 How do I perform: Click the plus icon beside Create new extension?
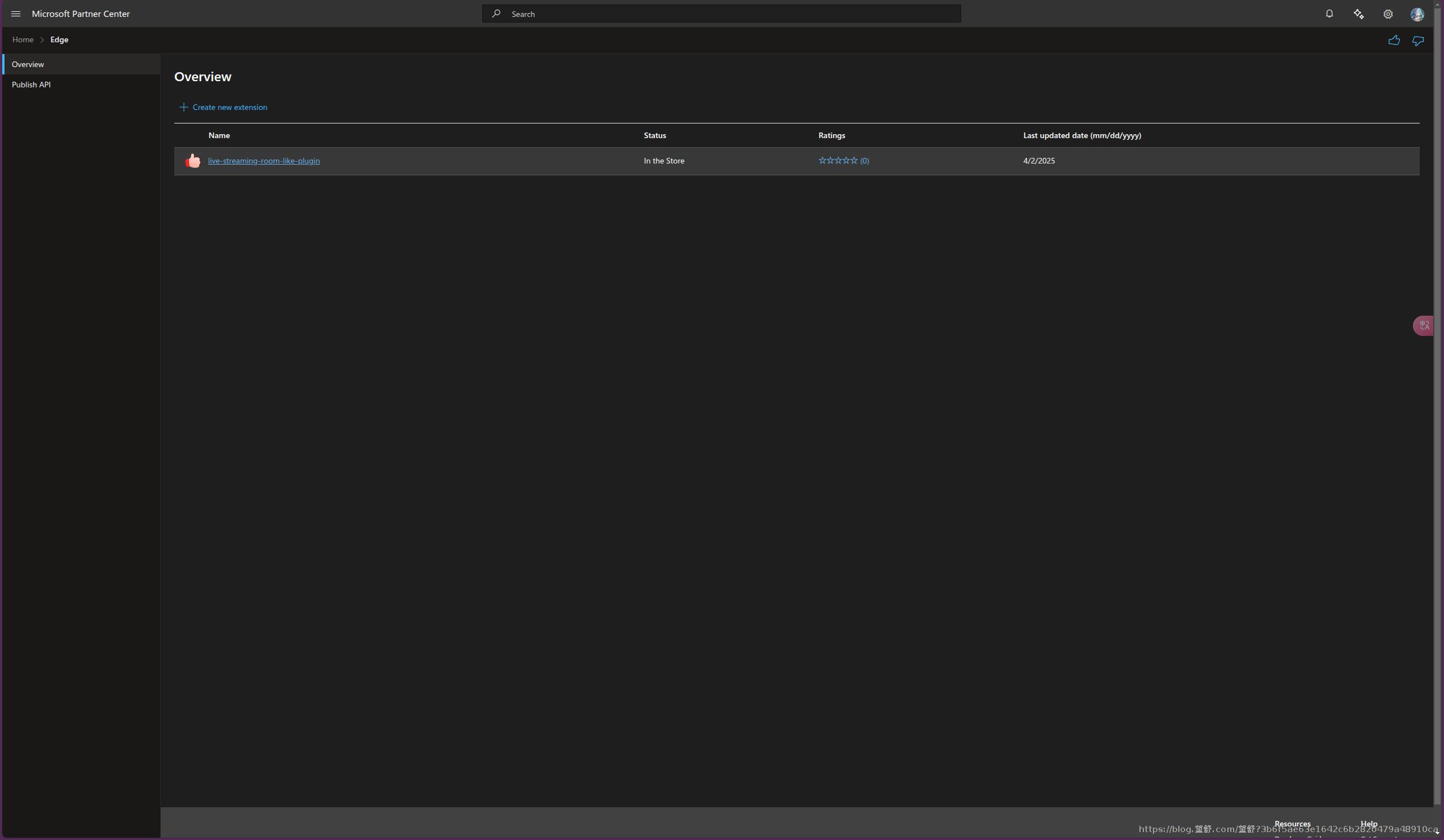(183, 107)
